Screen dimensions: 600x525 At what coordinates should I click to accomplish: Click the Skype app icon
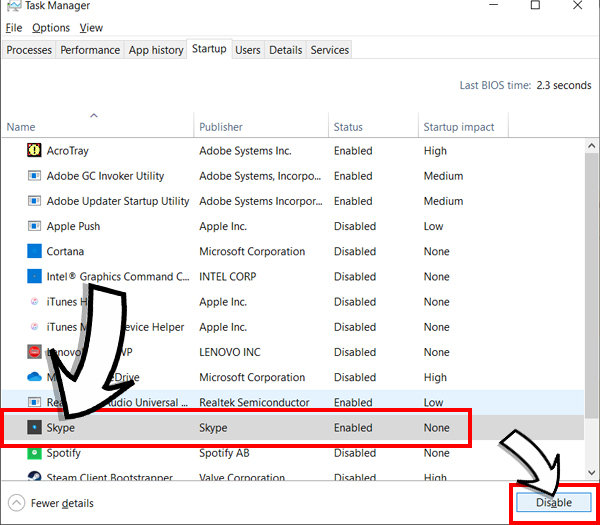(34, 427)
